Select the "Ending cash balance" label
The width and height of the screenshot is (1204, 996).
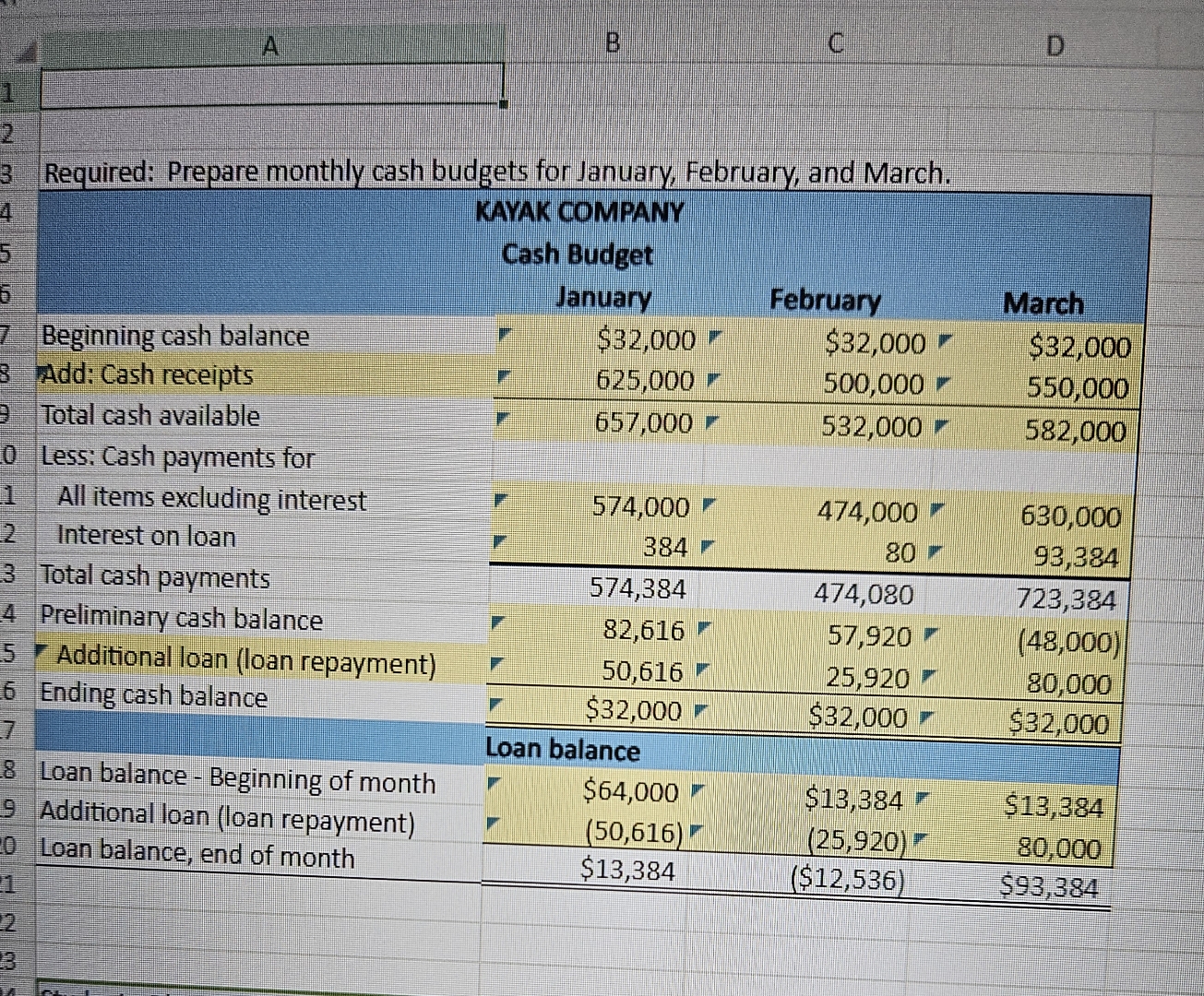(x=153, y=696)
